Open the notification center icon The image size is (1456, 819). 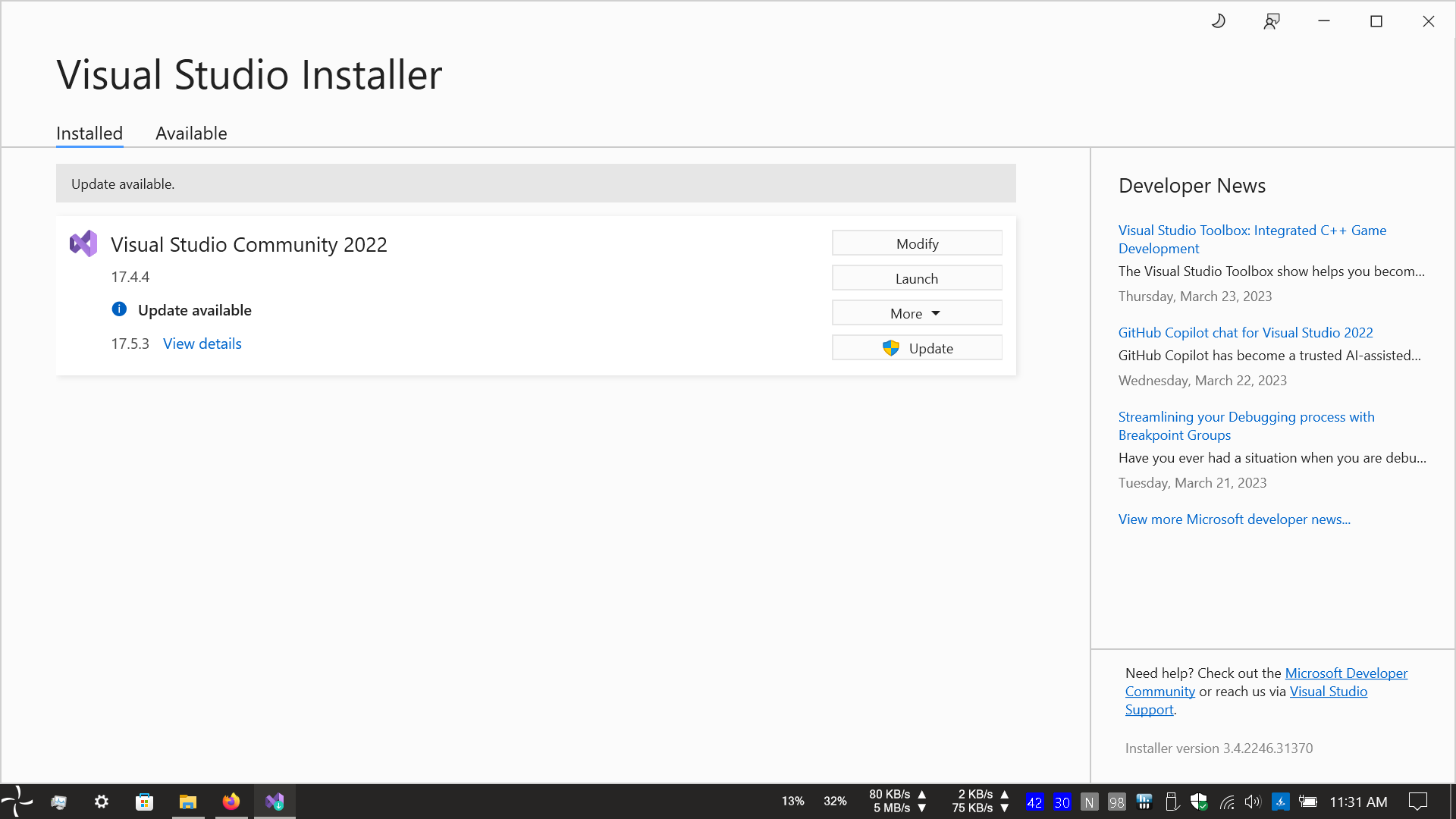[x=1418, y=802]
